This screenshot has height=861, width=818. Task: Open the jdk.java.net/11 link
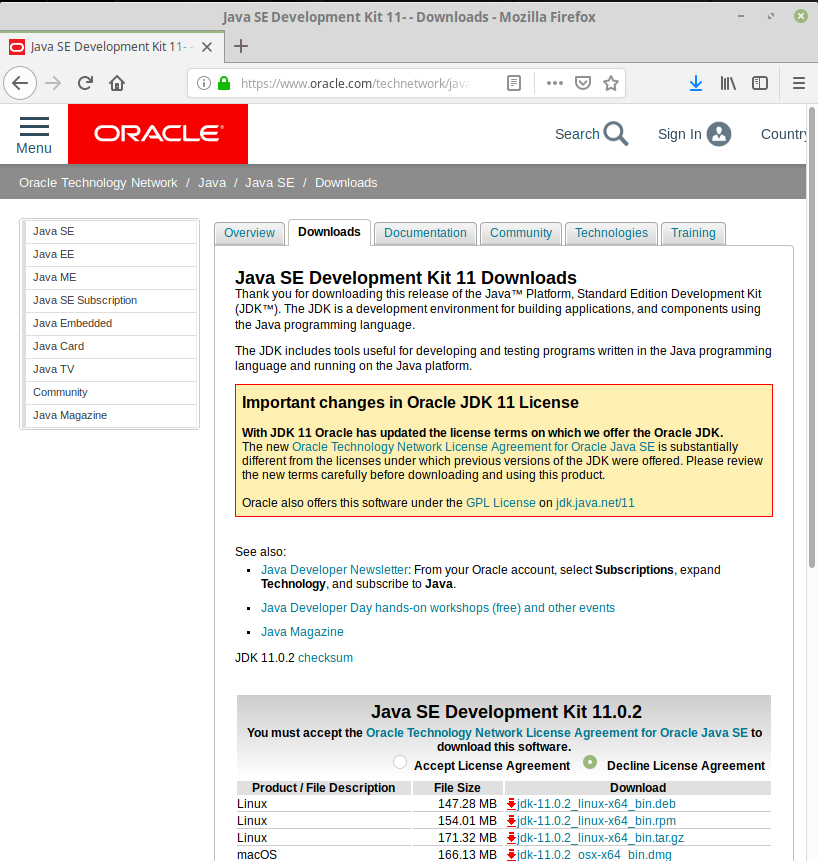[595, 503]
